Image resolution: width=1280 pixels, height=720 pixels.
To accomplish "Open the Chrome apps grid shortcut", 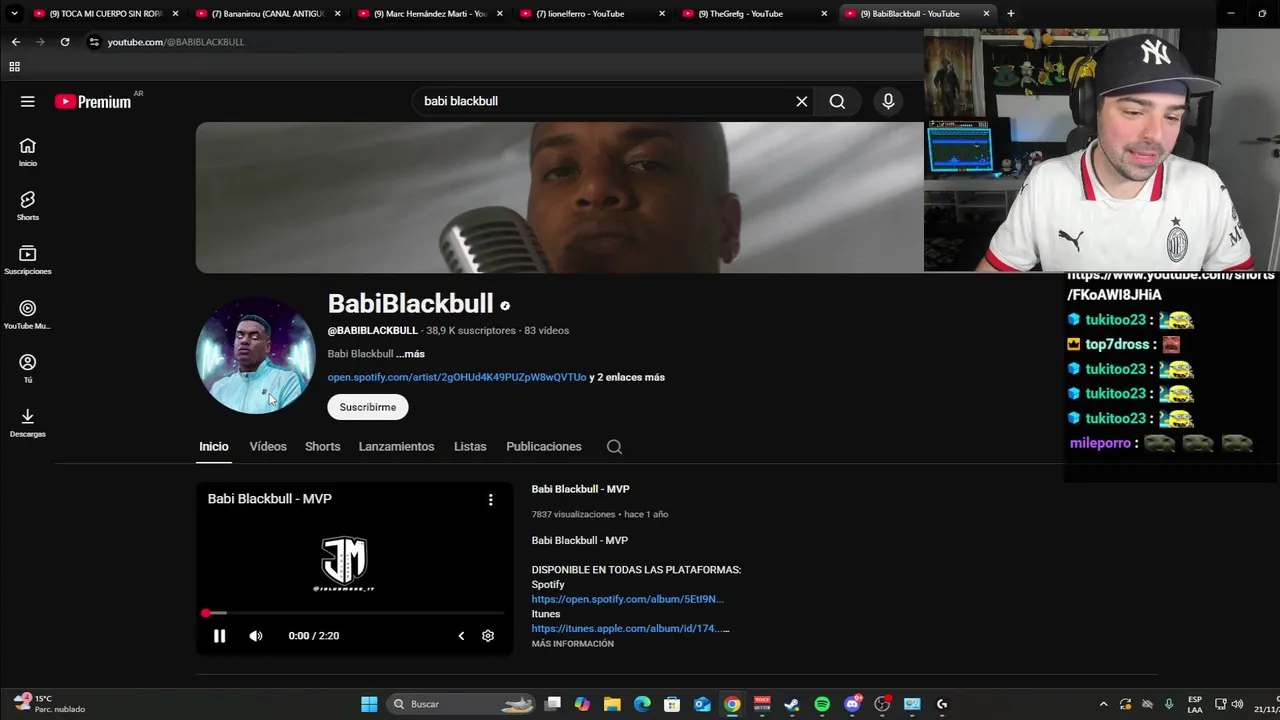I will pos(14,67).
